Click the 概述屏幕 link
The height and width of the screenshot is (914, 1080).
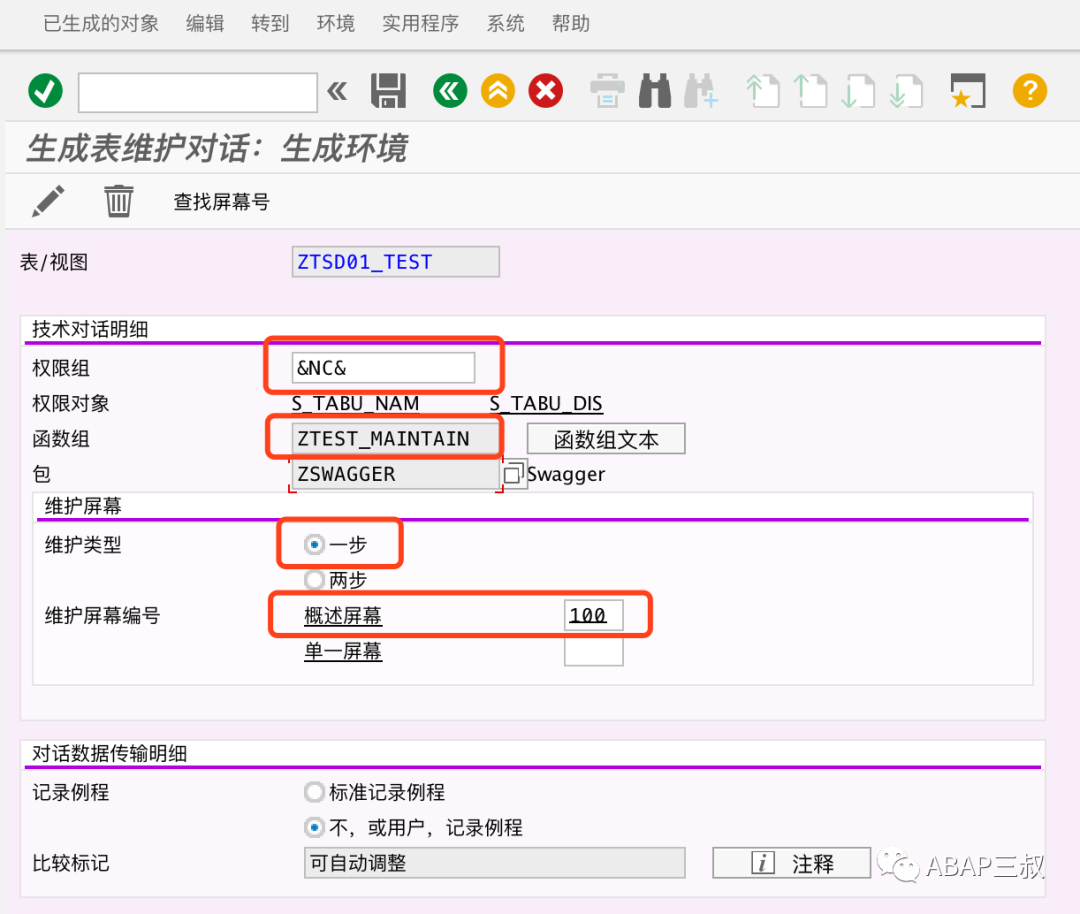coord(343,615)
